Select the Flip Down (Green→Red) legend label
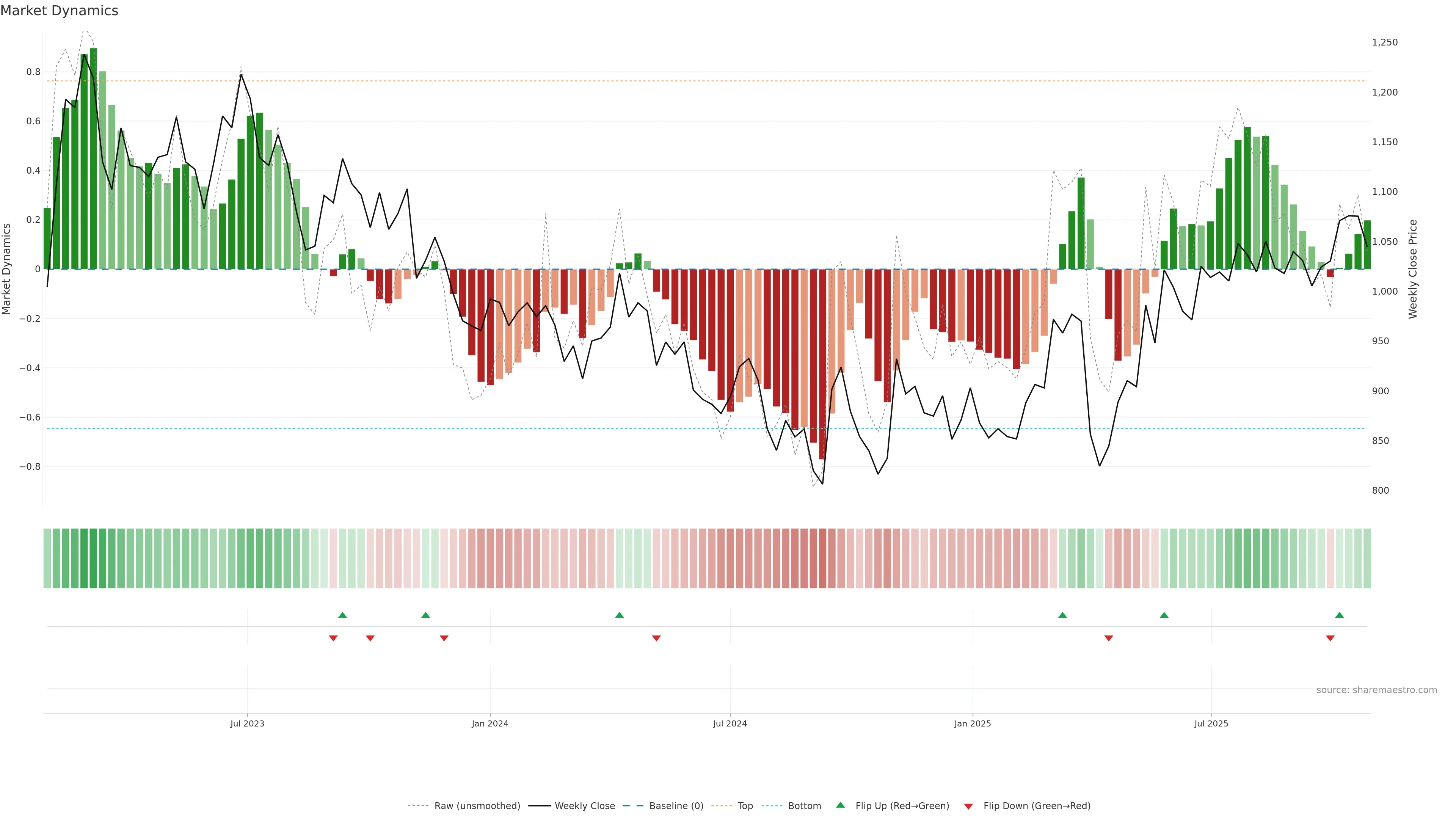The height and width of the screenshot is (819, 1456). click(x=1037, y=806)
